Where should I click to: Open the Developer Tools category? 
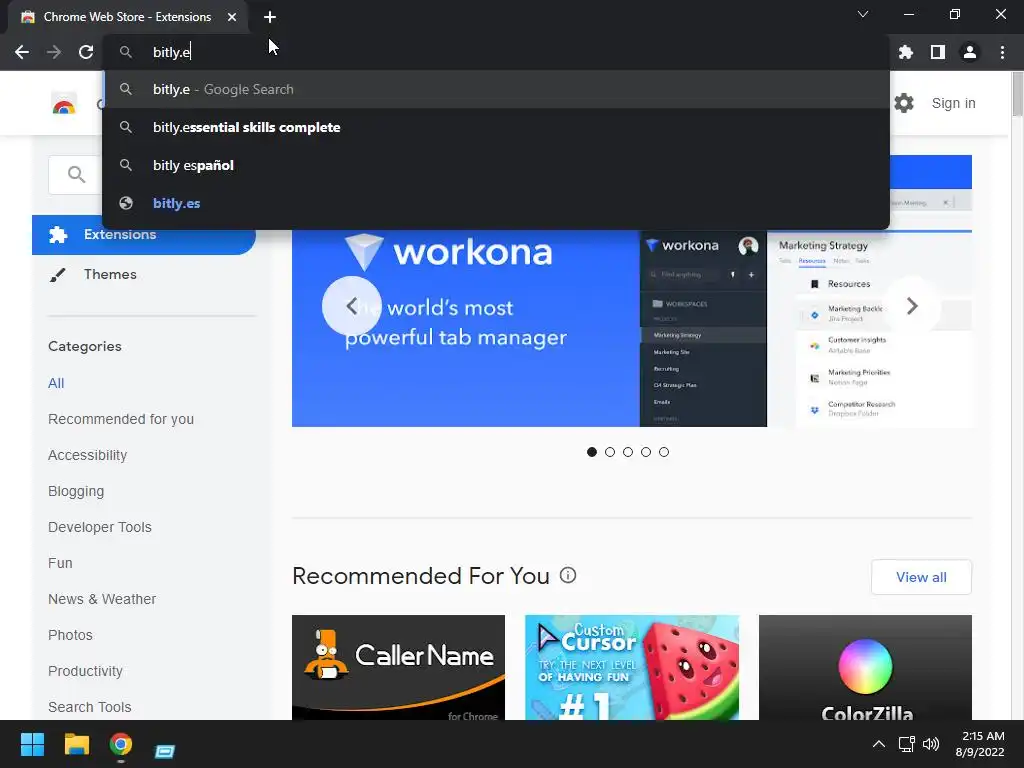tap(100, 527)
